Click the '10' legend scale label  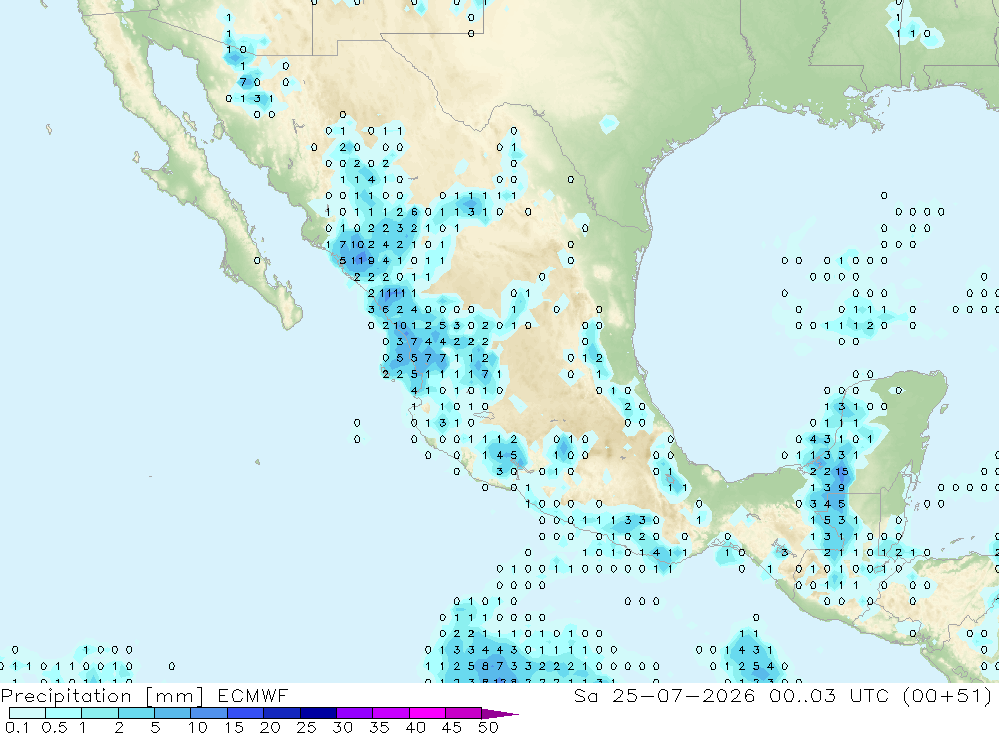(x=198, y=727)
